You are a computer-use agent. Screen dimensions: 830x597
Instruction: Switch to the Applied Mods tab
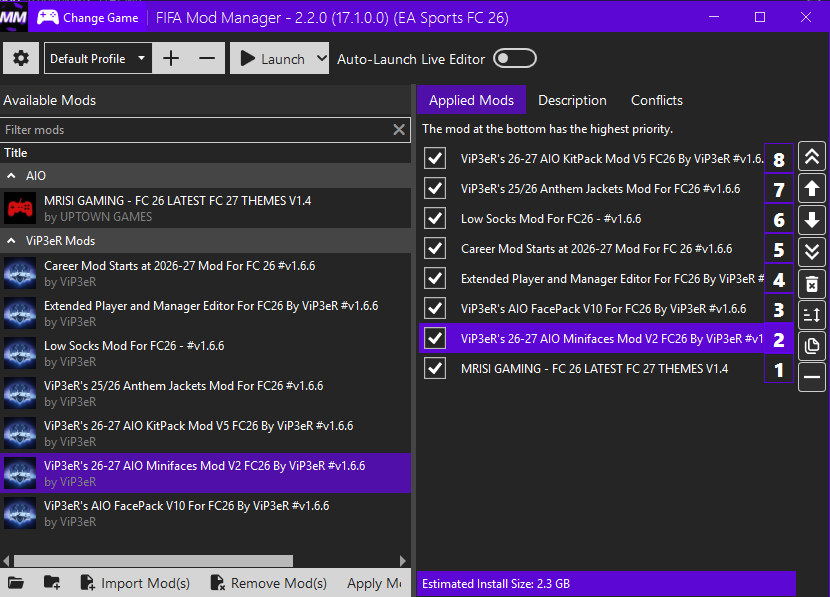(471, 100)
